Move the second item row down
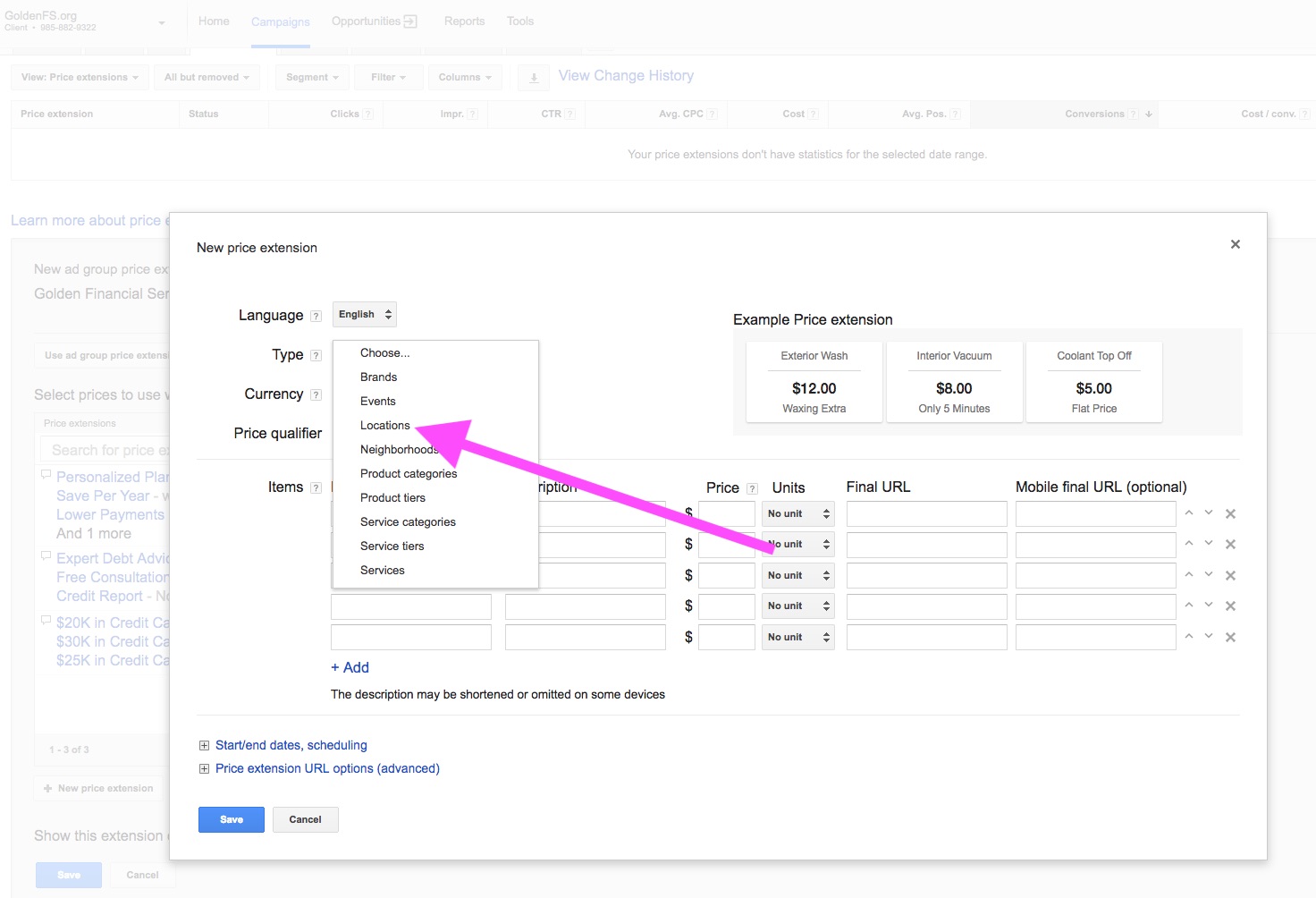Image resolution: width=1316 pixels, height=898 pixels. pyautogui.click(x=1208, y=544)
